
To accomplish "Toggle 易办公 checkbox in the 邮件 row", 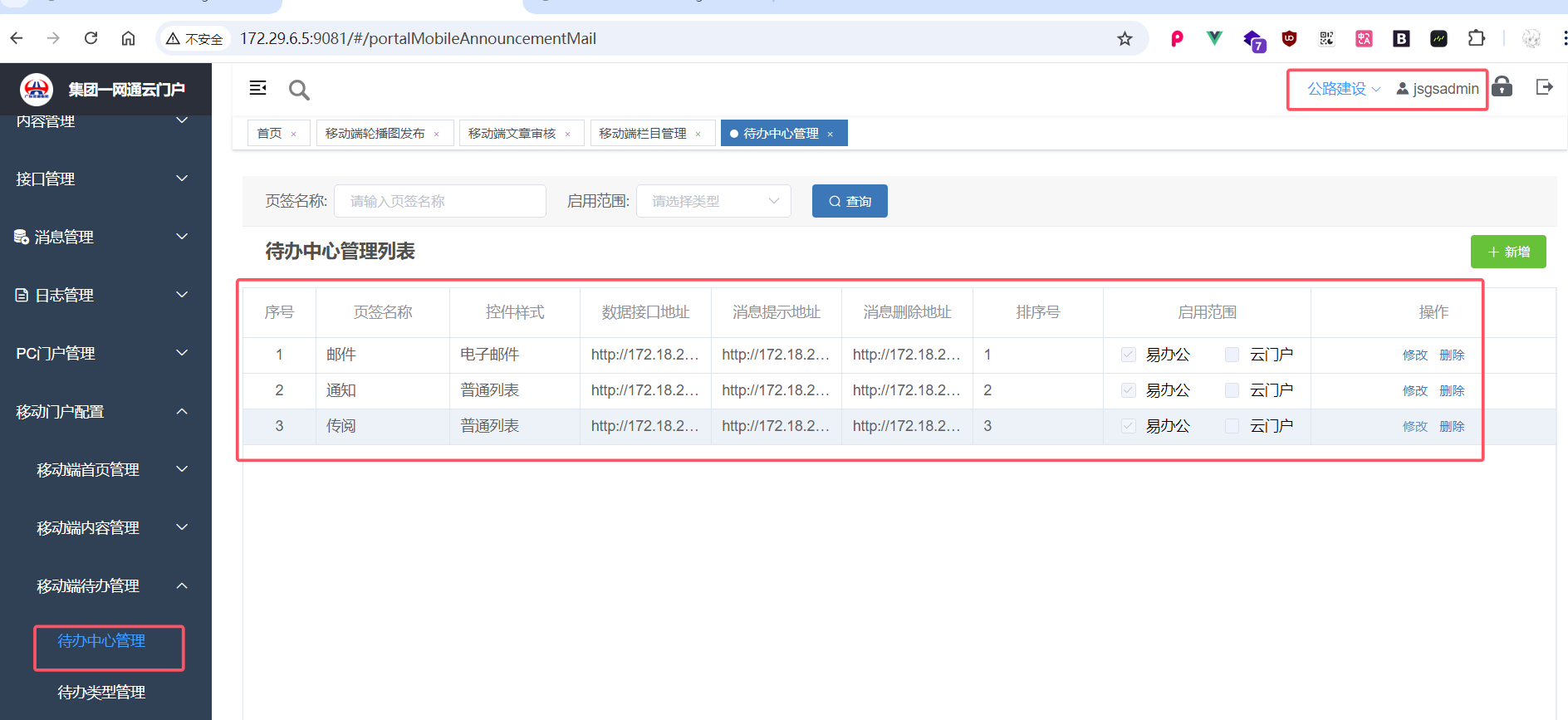I will coord(1128,355).
